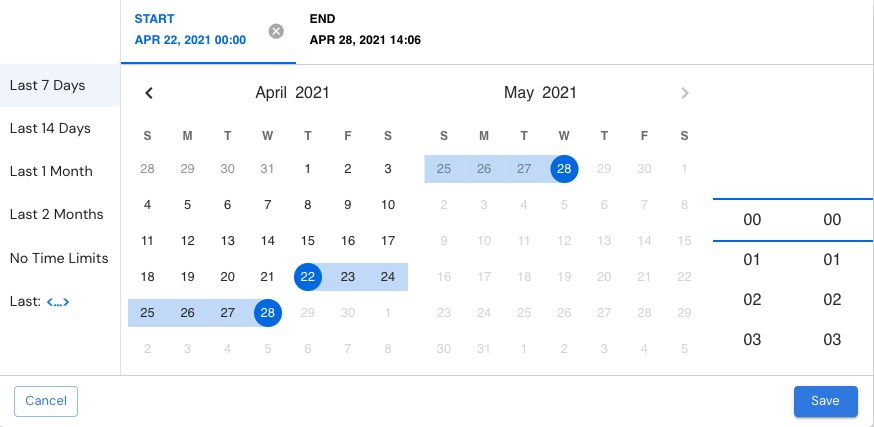Select Last 2 Months preset
The width and height of the screenshot is (874, 427).
[60, 214]
